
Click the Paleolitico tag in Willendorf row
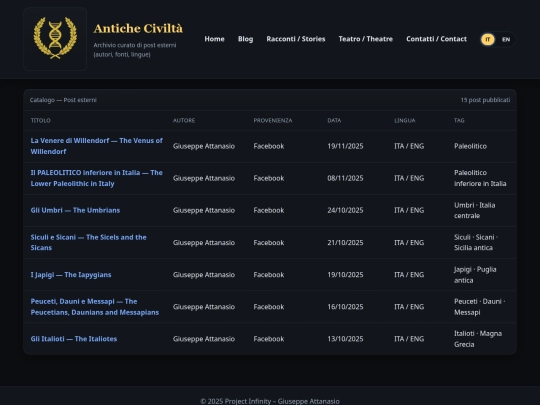pos(470,146)
